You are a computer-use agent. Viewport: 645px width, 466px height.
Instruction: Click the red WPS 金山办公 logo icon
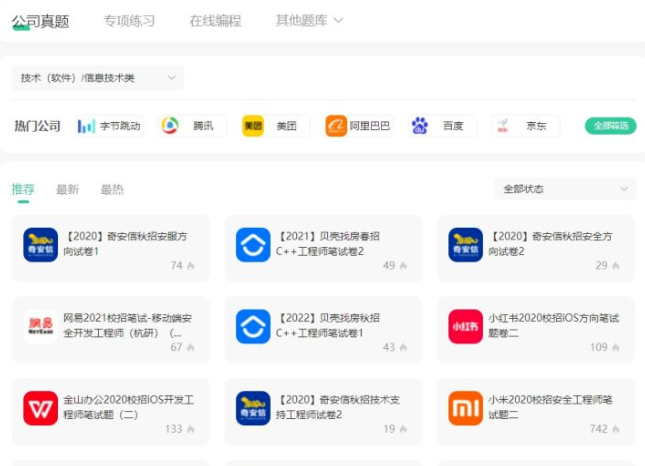40,408
